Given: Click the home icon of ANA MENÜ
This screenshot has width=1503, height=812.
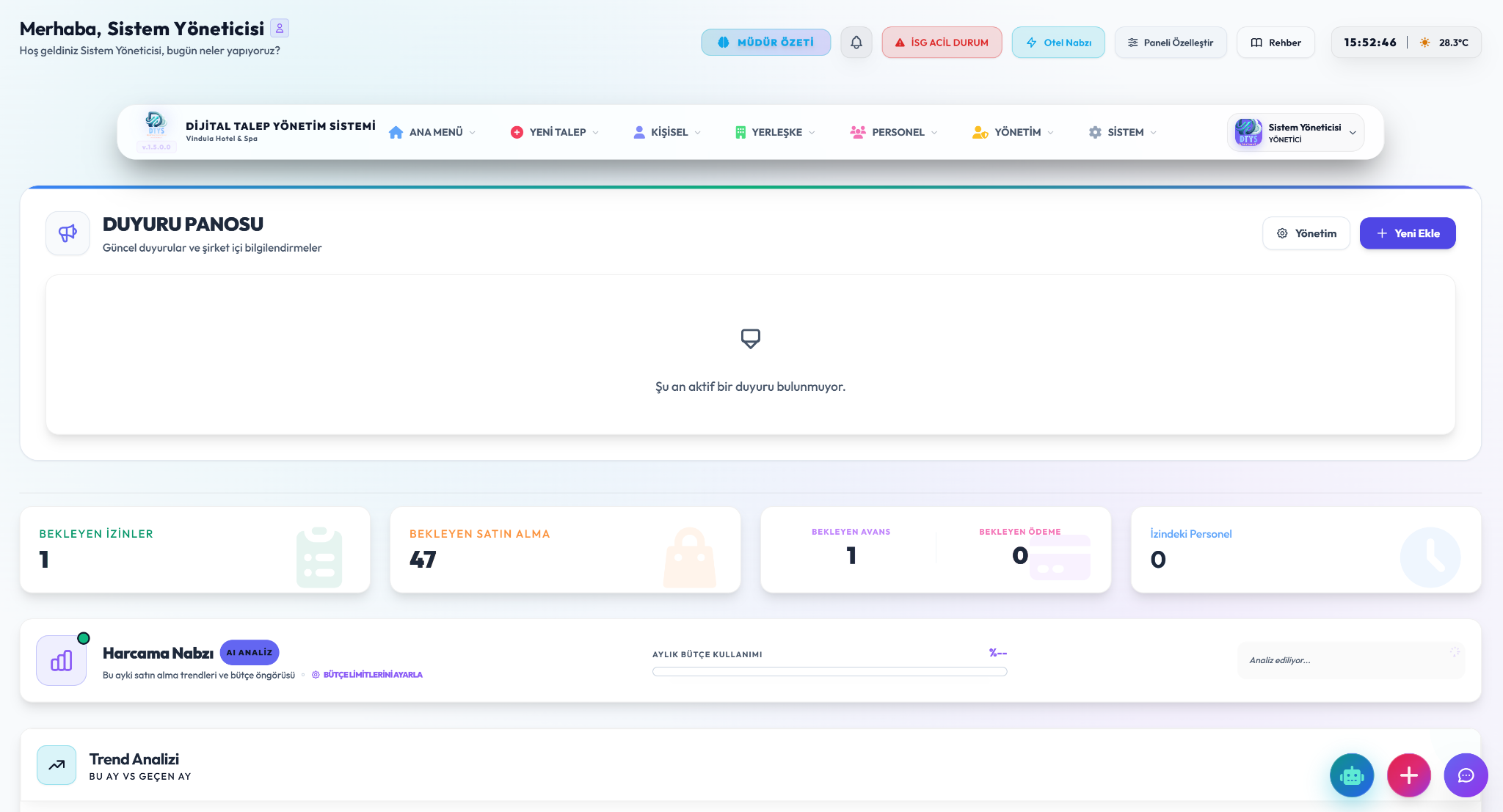Looking at the screenshot, I should (396, 132).
